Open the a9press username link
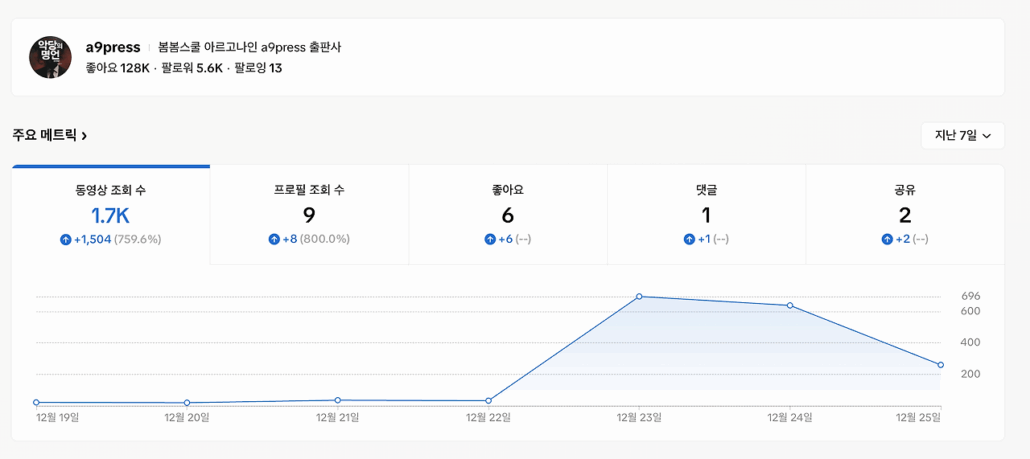 point(113,47)
